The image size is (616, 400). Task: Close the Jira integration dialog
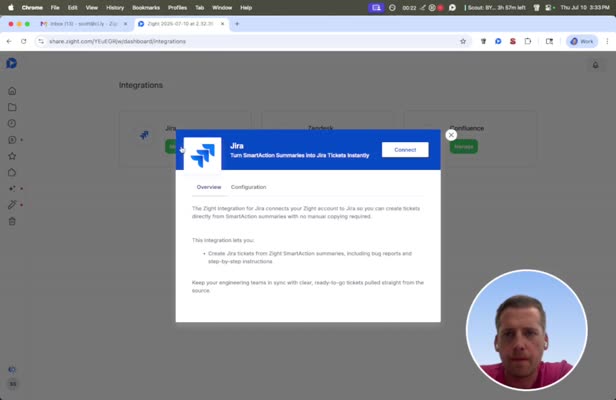pyautogui.click(x=451, y=135)
